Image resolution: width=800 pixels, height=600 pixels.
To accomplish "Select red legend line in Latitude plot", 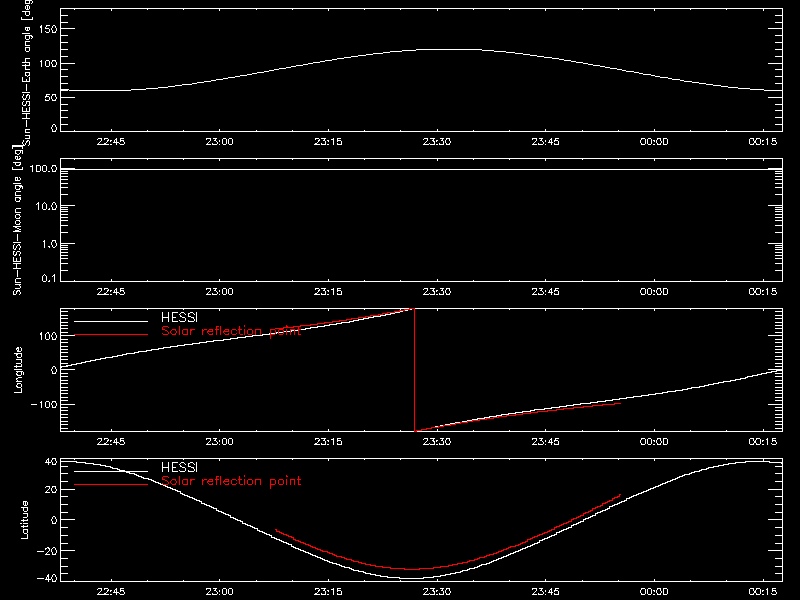I will (x=111, y=484).
